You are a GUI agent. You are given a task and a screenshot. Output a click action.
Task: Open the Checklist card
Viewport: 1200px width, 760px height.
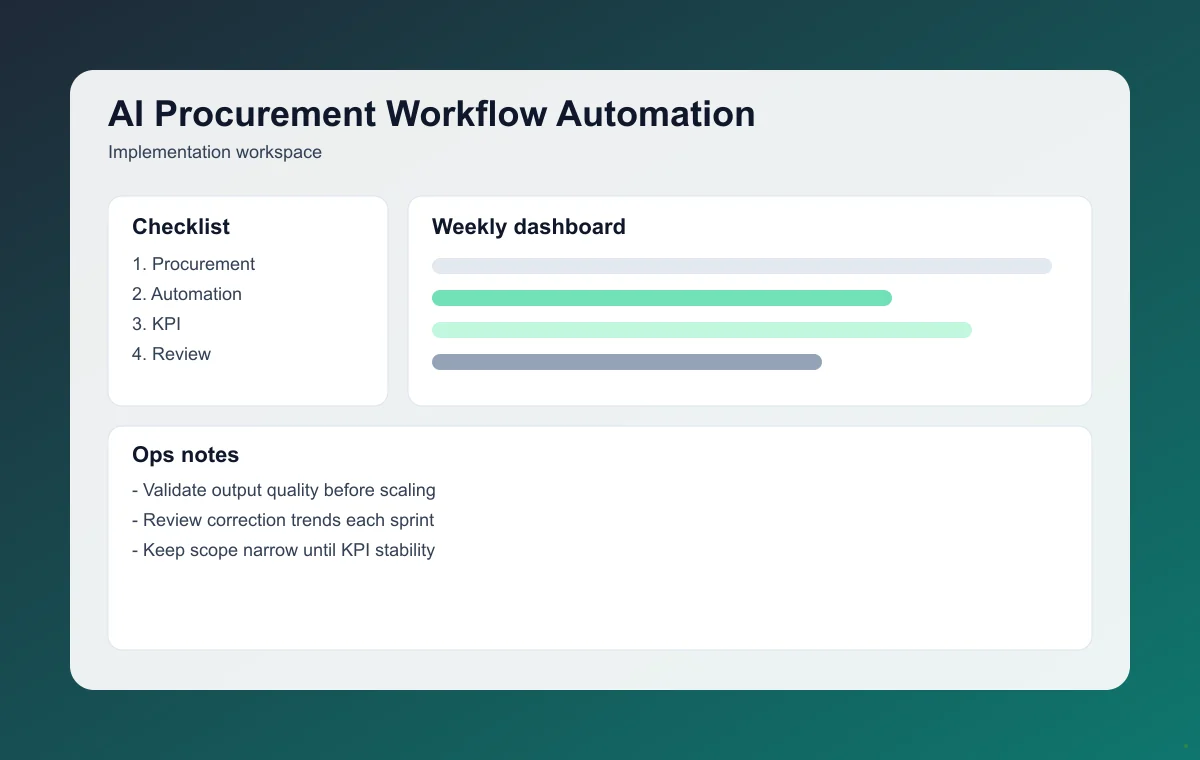tap(247, 300)
